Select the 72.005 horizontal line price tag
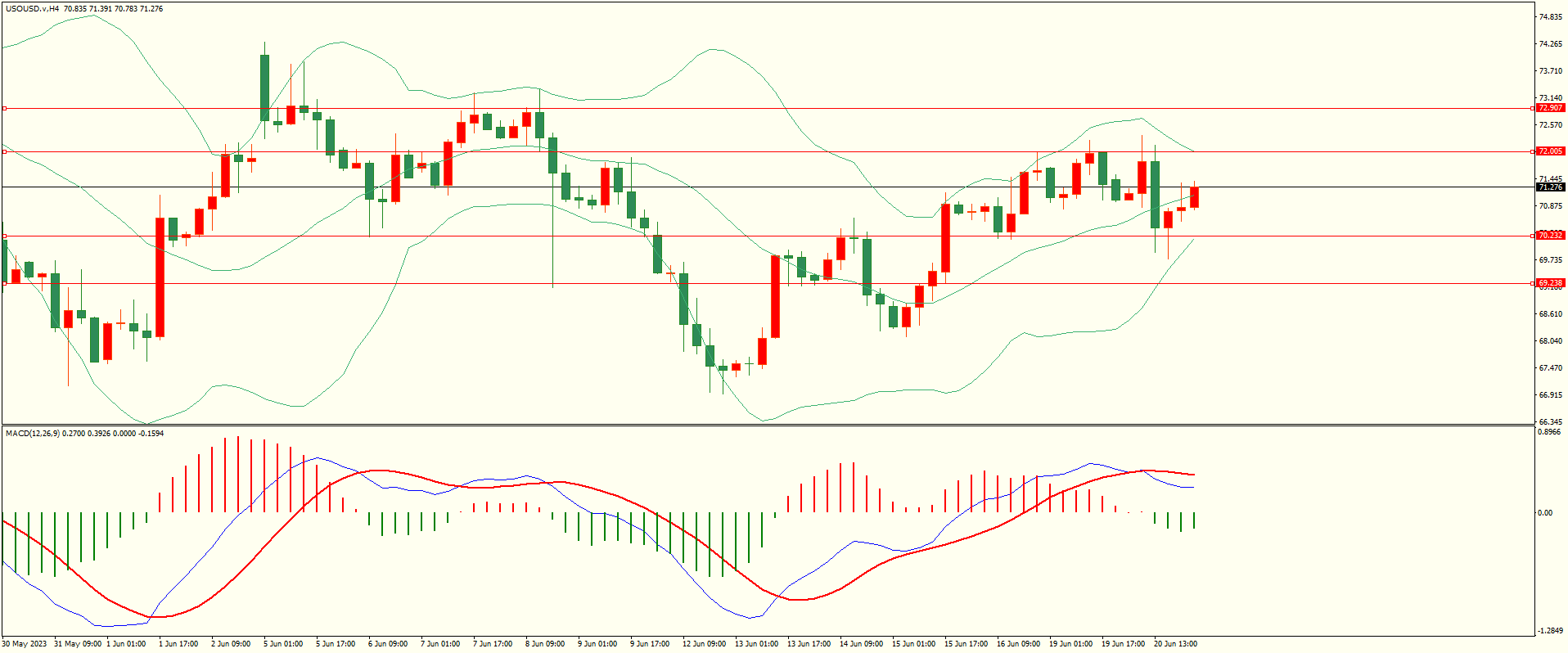Viewport: 1568px width, 653px height. (1549, 151)
